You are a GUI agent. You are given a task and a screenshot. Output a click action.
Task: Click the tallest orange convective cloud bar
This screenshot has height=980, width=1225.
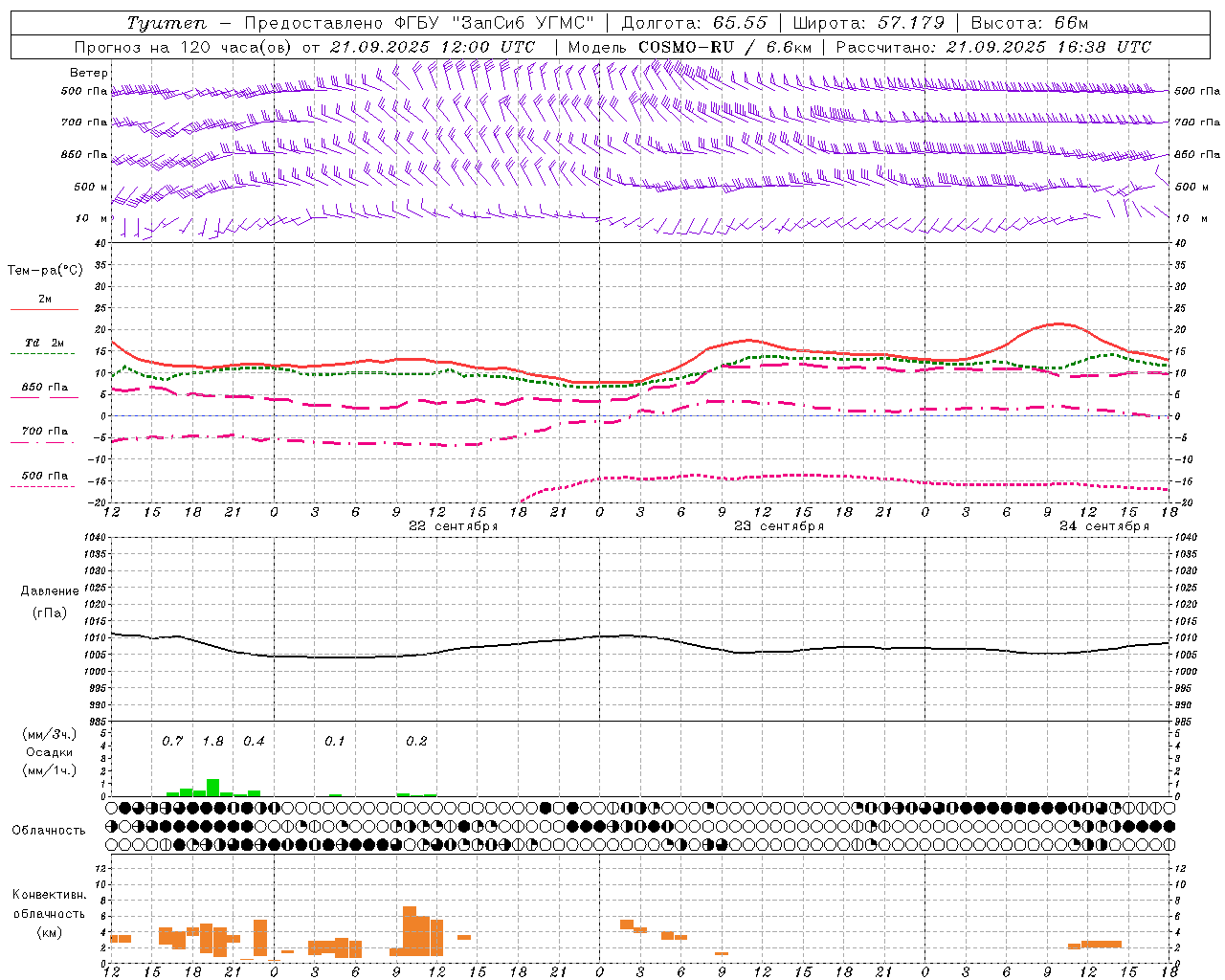coord(410,931)
